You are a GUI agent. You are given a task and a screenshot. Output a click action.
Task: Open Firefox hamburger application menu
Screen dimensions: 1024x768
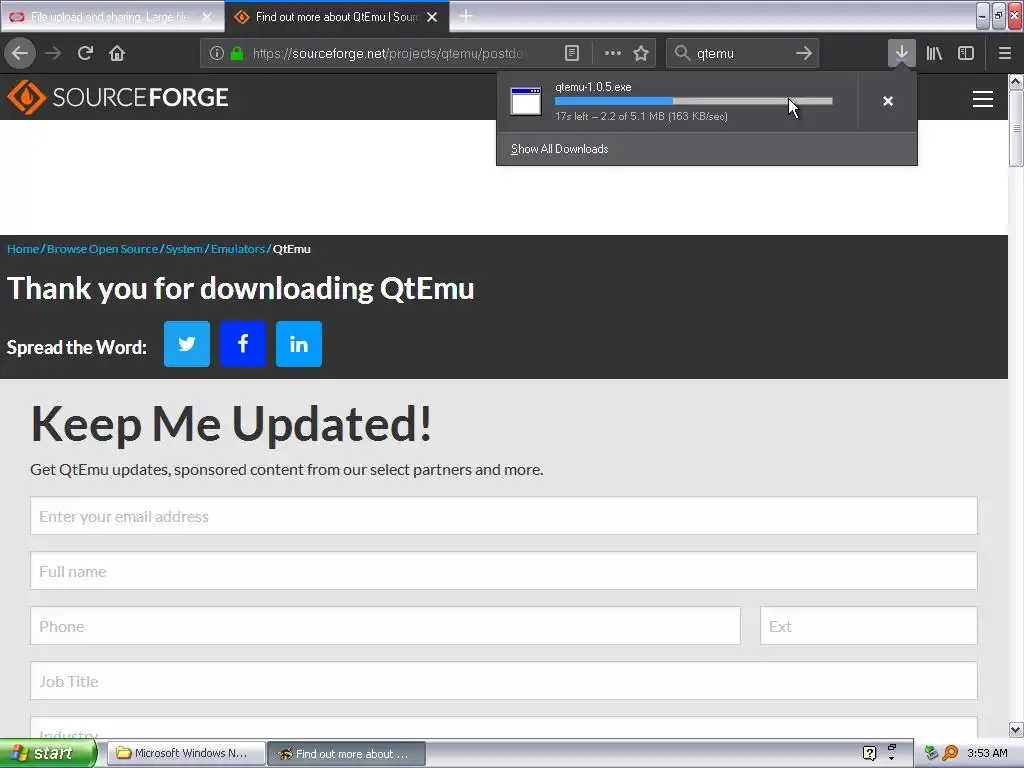1005,54
